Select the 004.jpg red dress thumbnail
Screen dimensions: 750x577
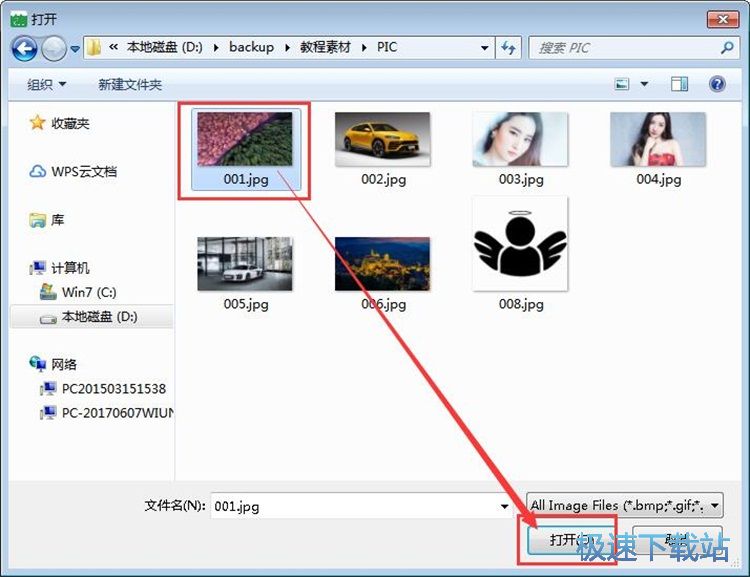(x=658, y=139)
